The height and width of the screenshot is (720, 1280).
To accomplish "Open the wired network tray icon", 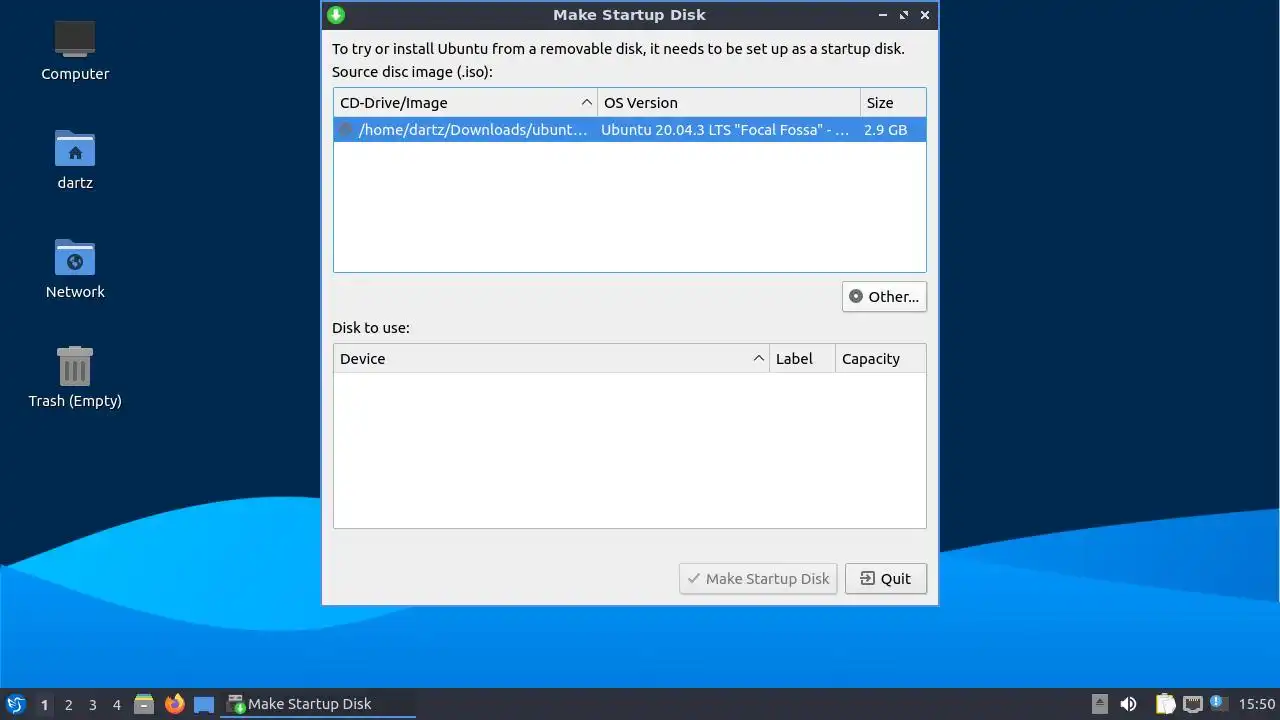I will (x=1192, y=704).
